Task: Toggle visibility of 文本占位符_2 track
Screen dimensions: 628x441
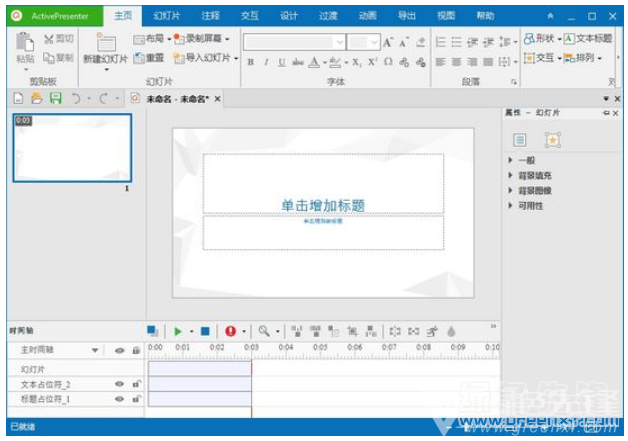Action: click(x=119, y=384)
